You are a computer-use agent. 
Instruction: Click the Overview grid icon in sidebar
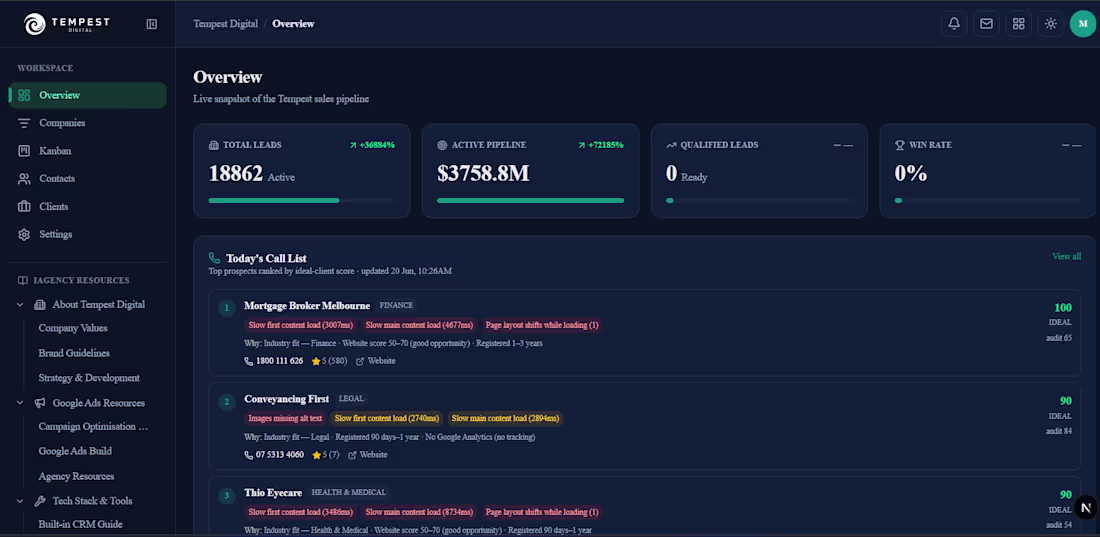24,95
